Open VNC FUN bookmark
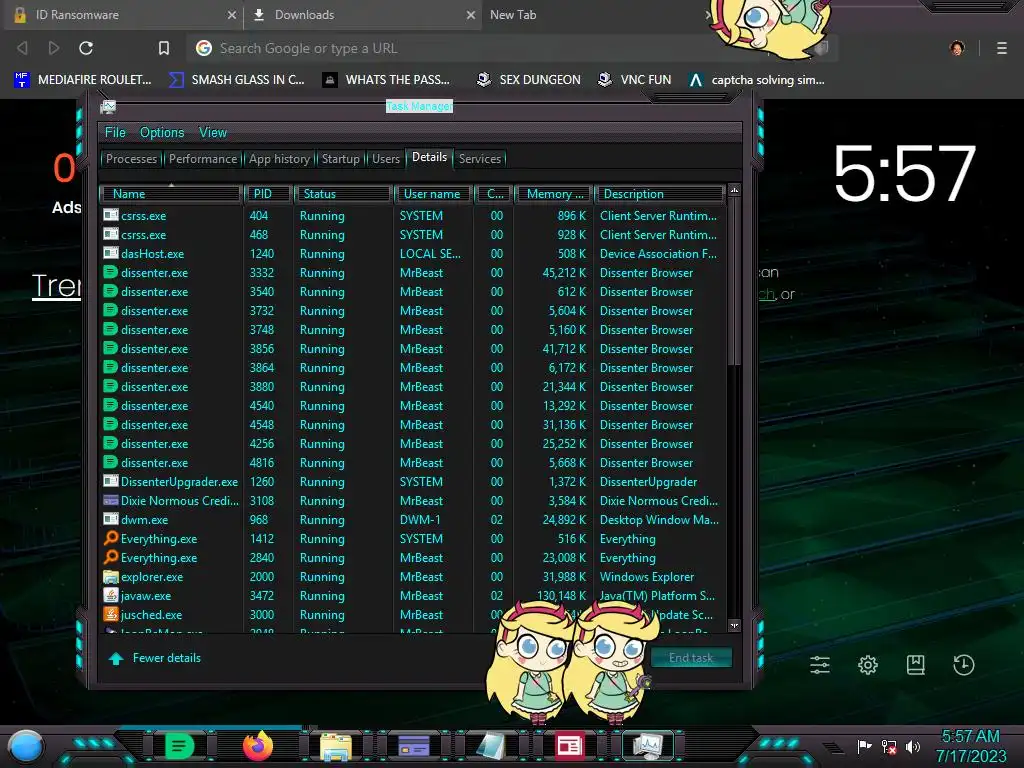This screenshot has width=1024, height=768. 635,80
